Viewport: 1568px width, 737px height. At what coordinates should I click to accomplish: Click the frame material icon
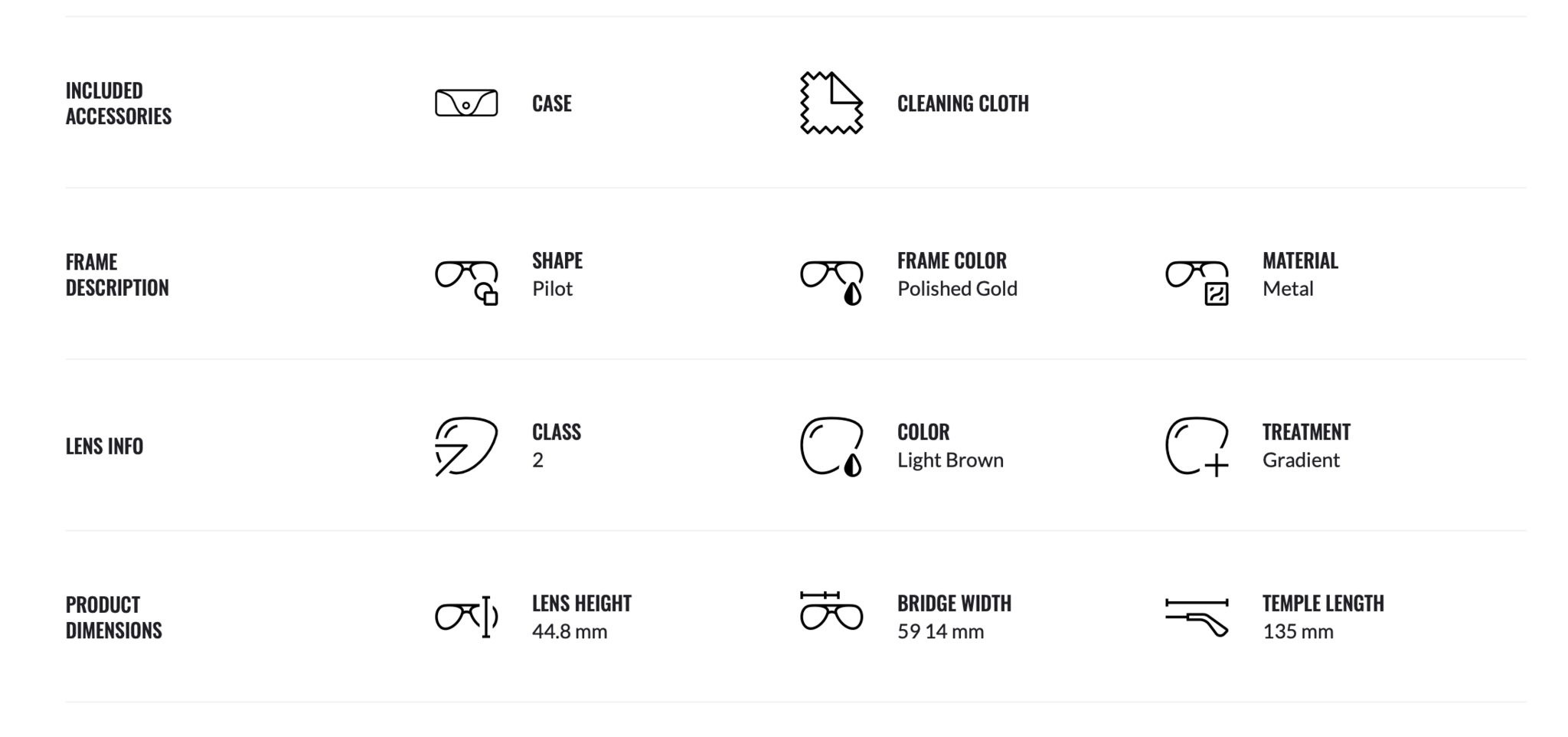point(1197,283)
